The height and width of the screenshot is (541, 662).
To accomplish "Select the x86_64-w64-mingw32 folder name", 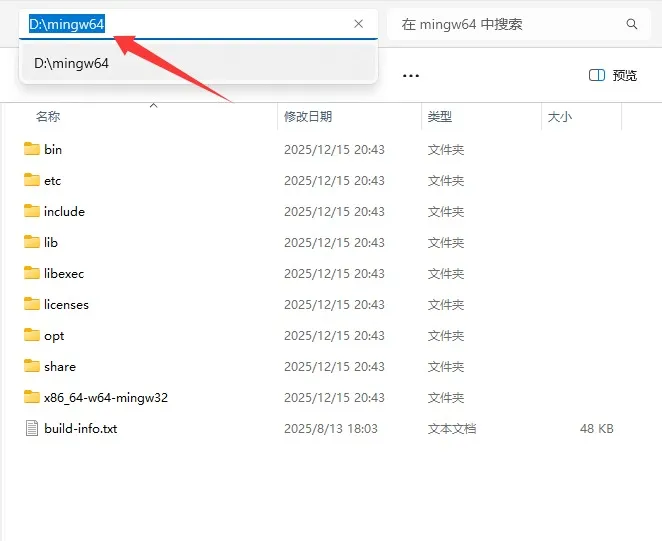I will [x=106, y=398].
